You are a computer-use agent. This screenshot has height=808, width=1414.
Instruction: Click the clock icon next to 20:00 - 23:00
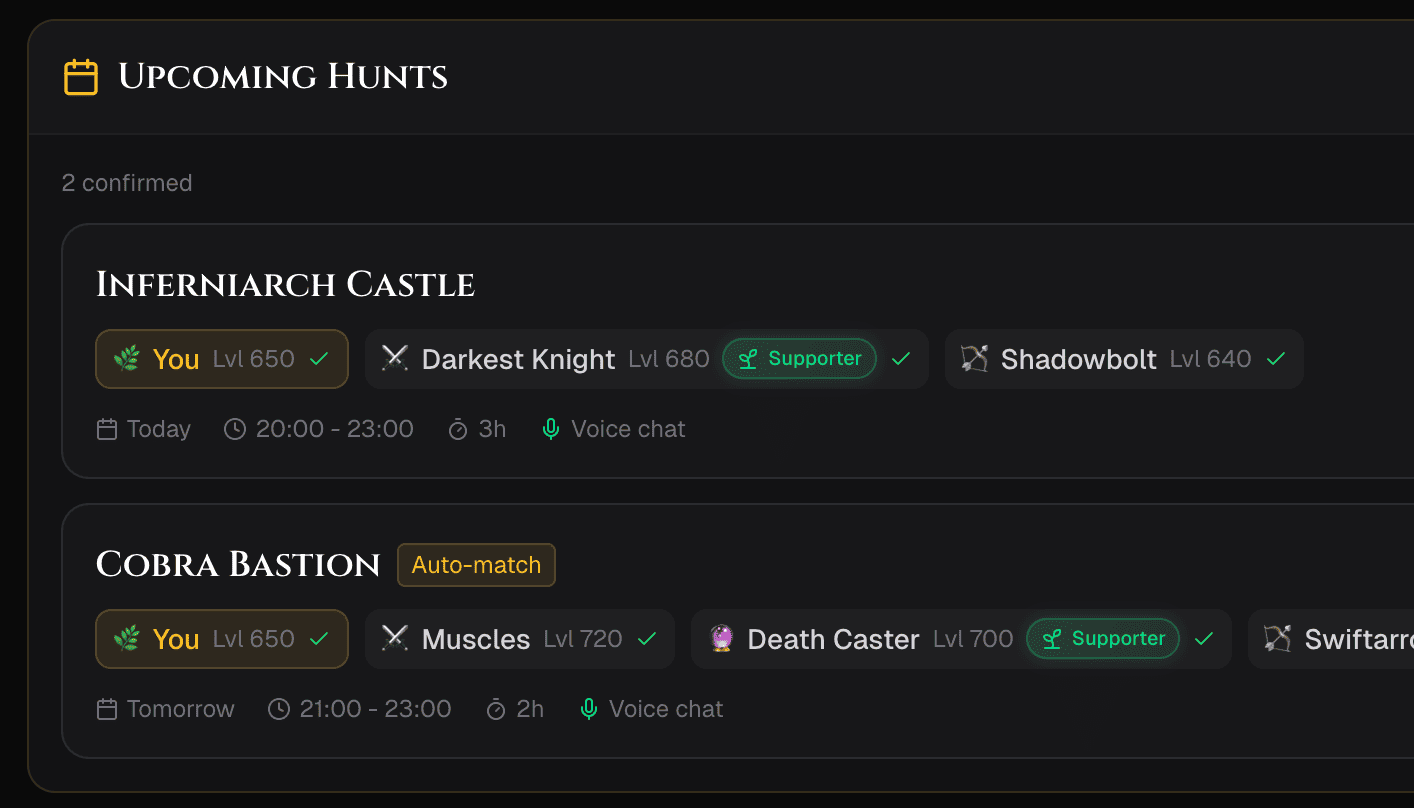233,428
